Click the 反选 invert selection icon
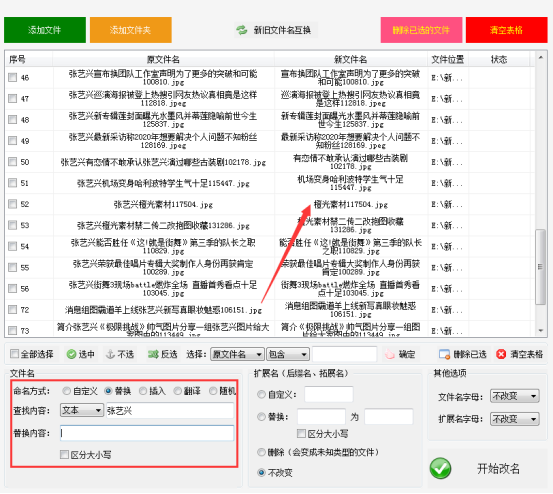 coord(153,354)
